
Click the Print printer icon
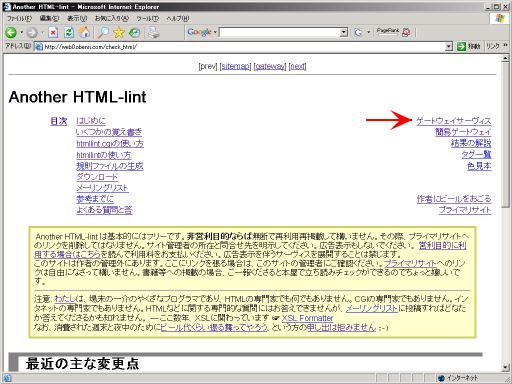click(x=153, y=32)
